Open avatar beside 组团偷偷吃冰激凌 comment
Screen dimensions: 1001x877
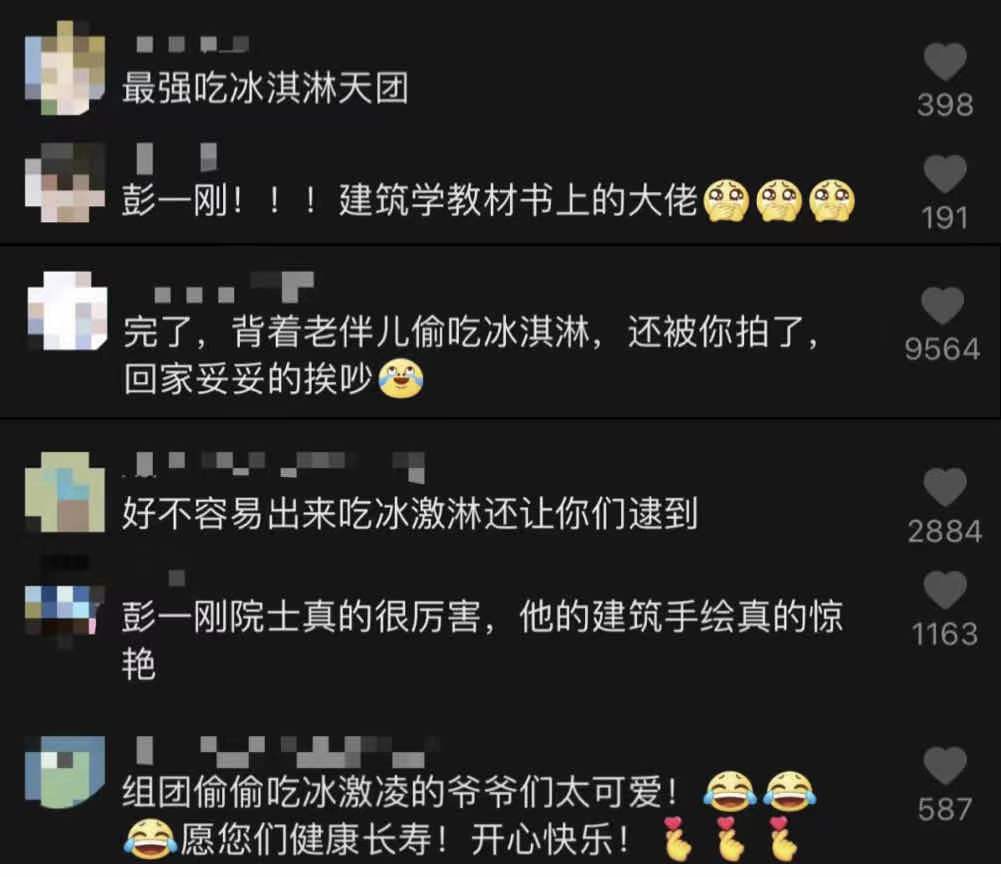coord(65,772)
